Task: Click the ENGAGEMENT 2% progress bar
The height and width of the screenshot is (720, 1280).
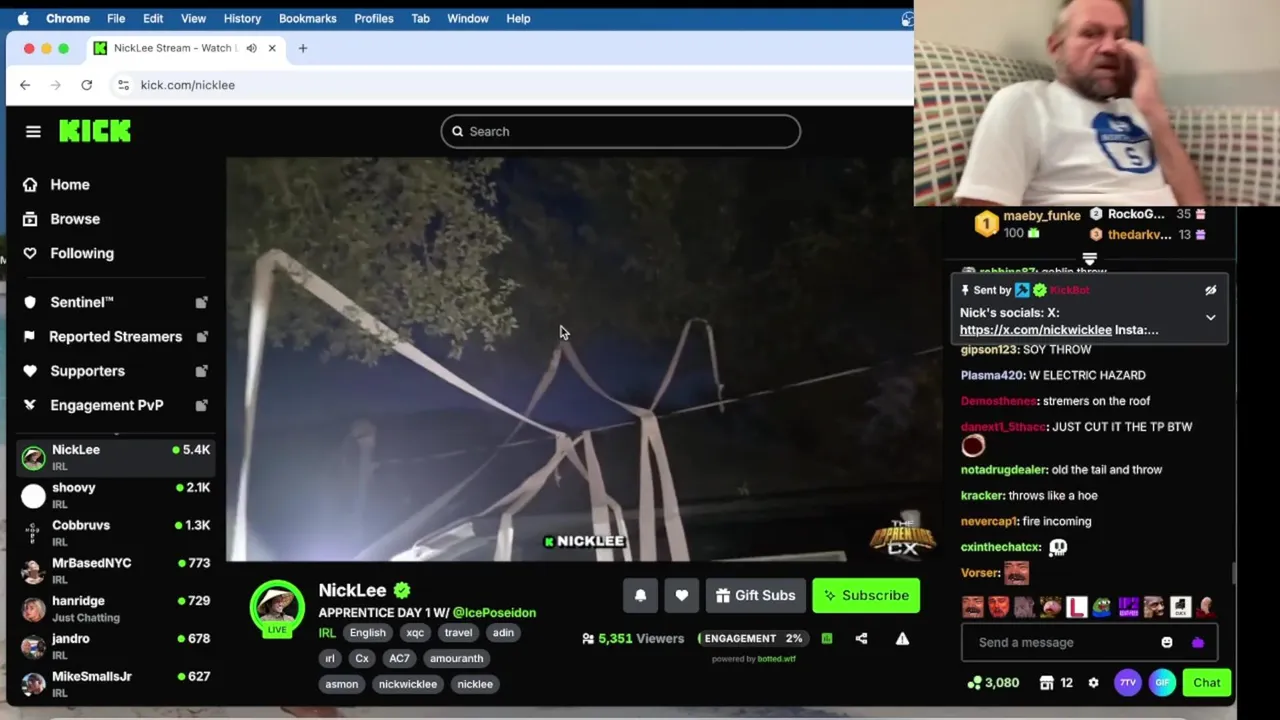Action: pos(754,638)
